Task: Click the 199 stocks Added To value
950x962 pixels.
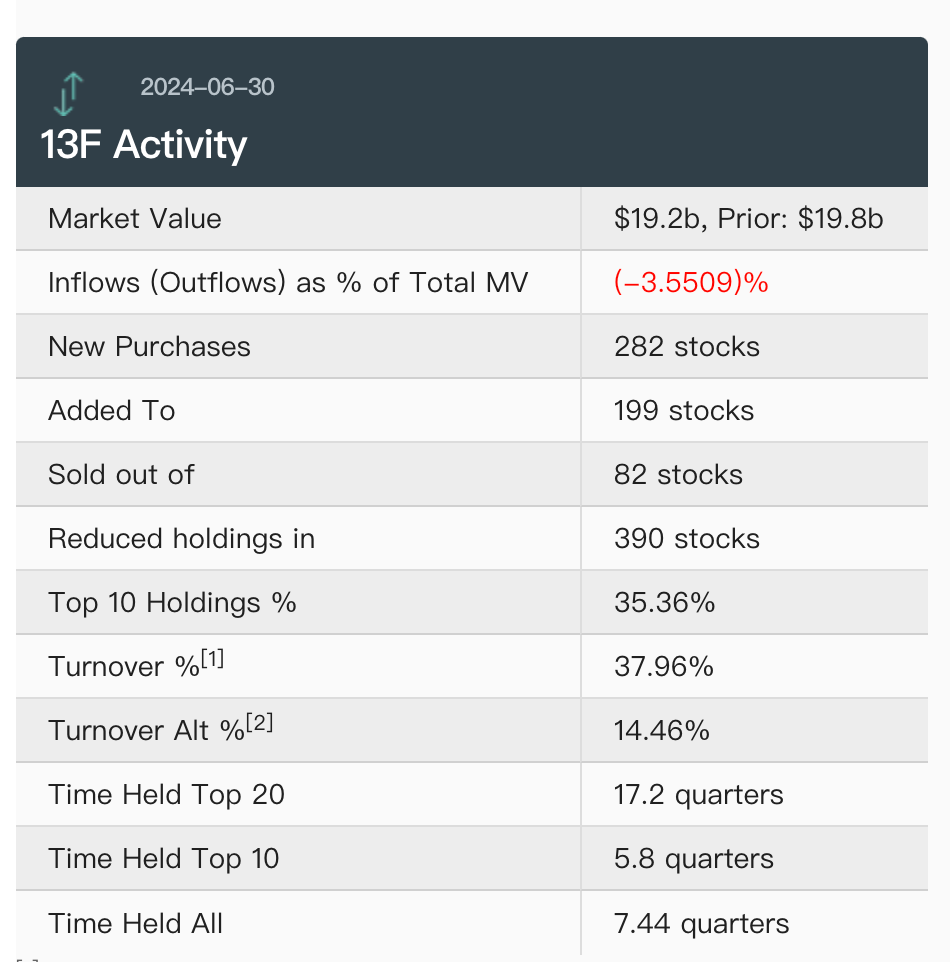Action: click(x=684, y=411)
